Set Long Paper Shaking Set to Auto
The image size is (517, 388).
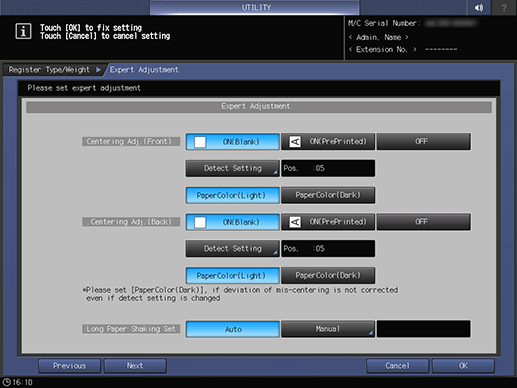233,329
